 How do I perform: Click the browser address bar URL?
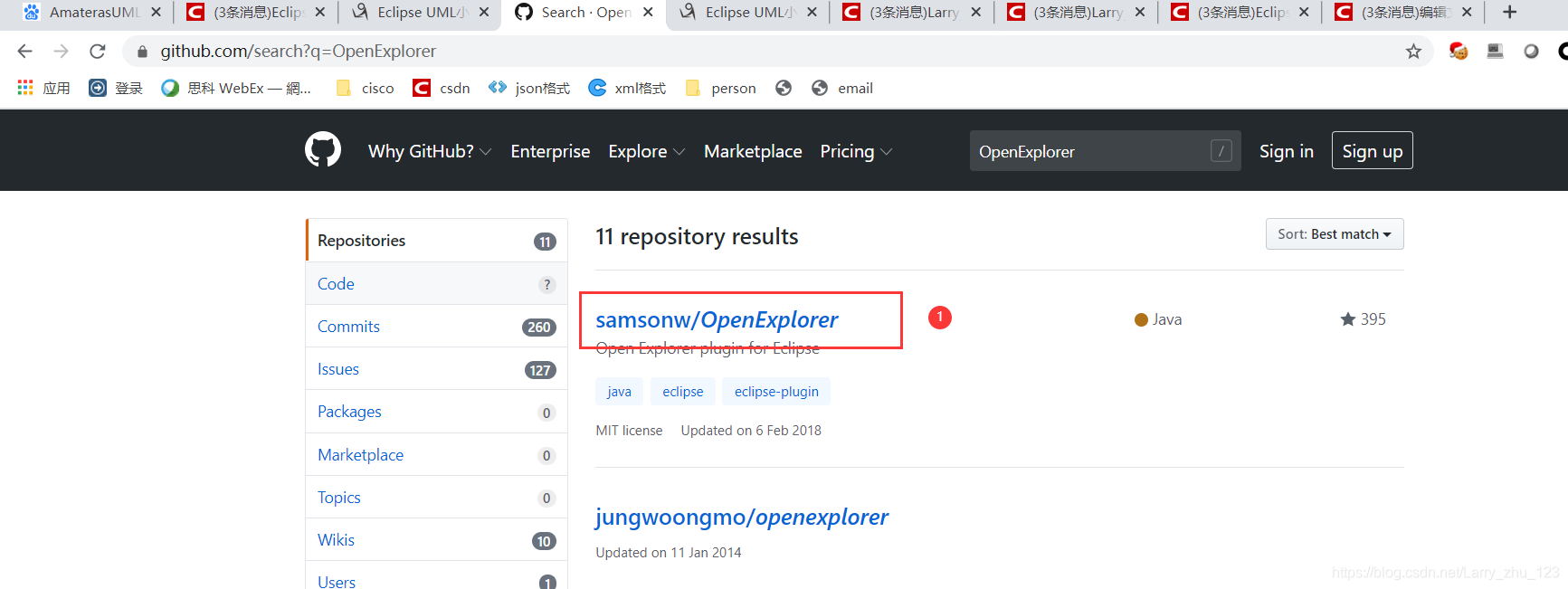[x=299, y=52]
